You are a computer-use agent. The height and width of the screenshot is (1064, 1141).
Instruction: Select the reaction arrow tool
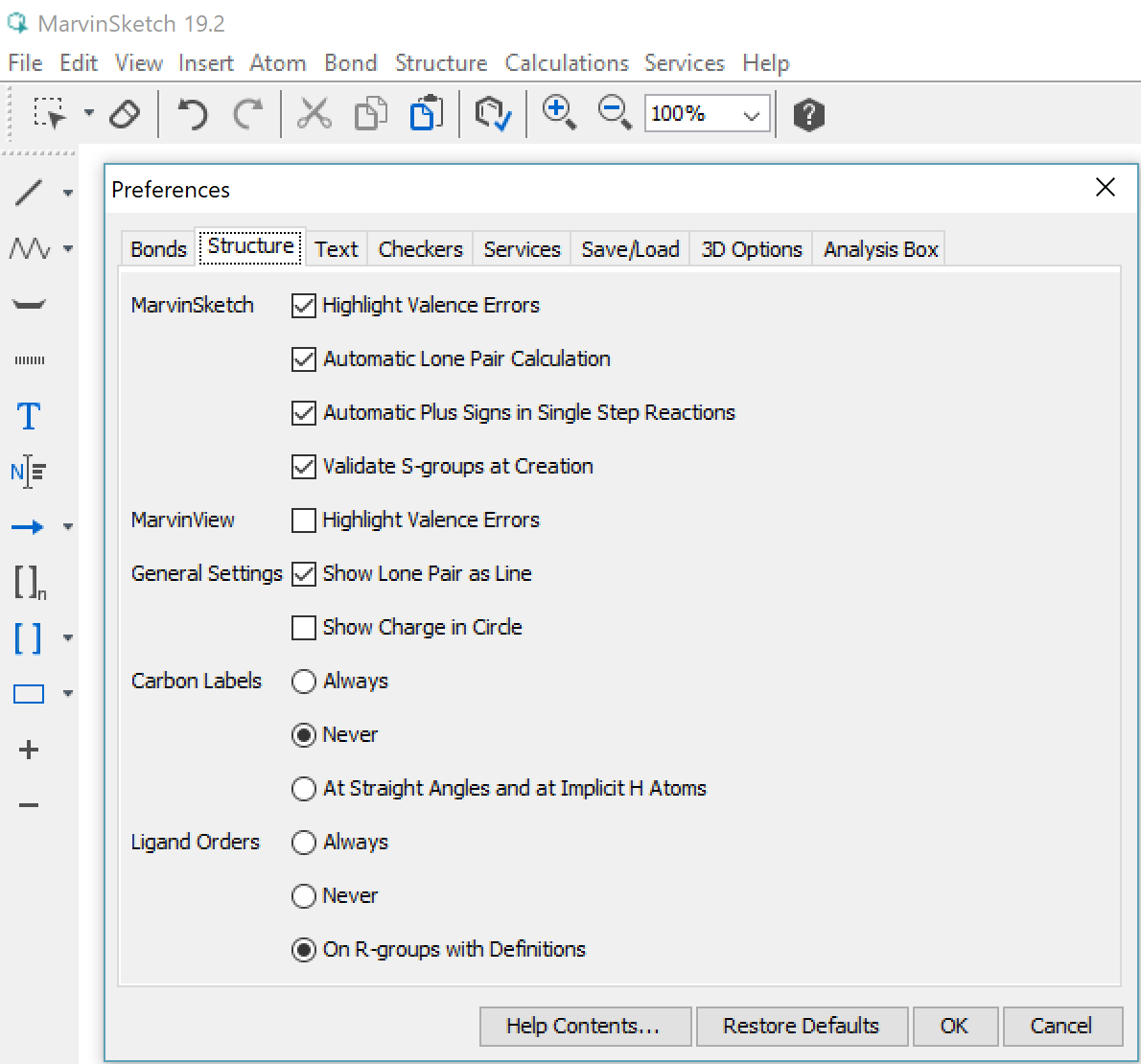(x=28, y=526)
